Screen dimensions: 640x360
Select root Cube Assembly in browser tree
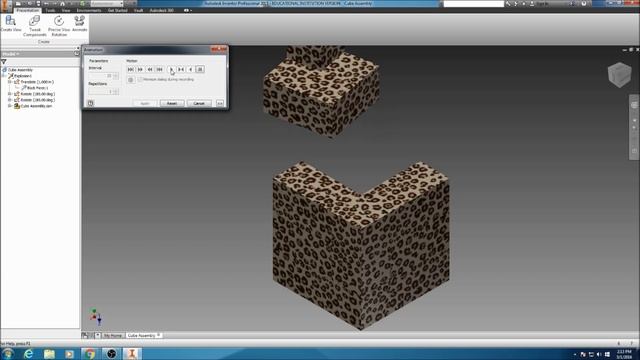(20, 70)
